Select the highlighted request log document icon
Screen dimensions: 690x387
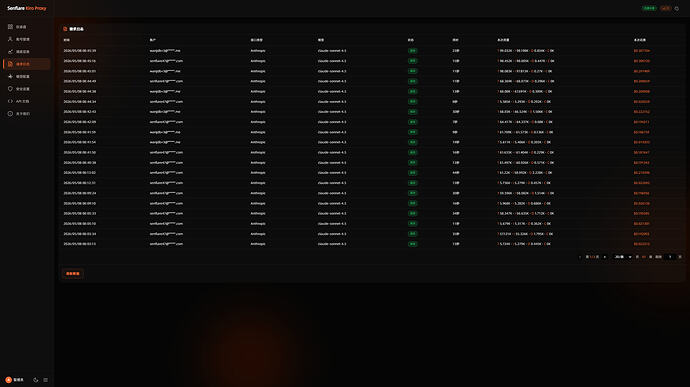tap(10, 64)
